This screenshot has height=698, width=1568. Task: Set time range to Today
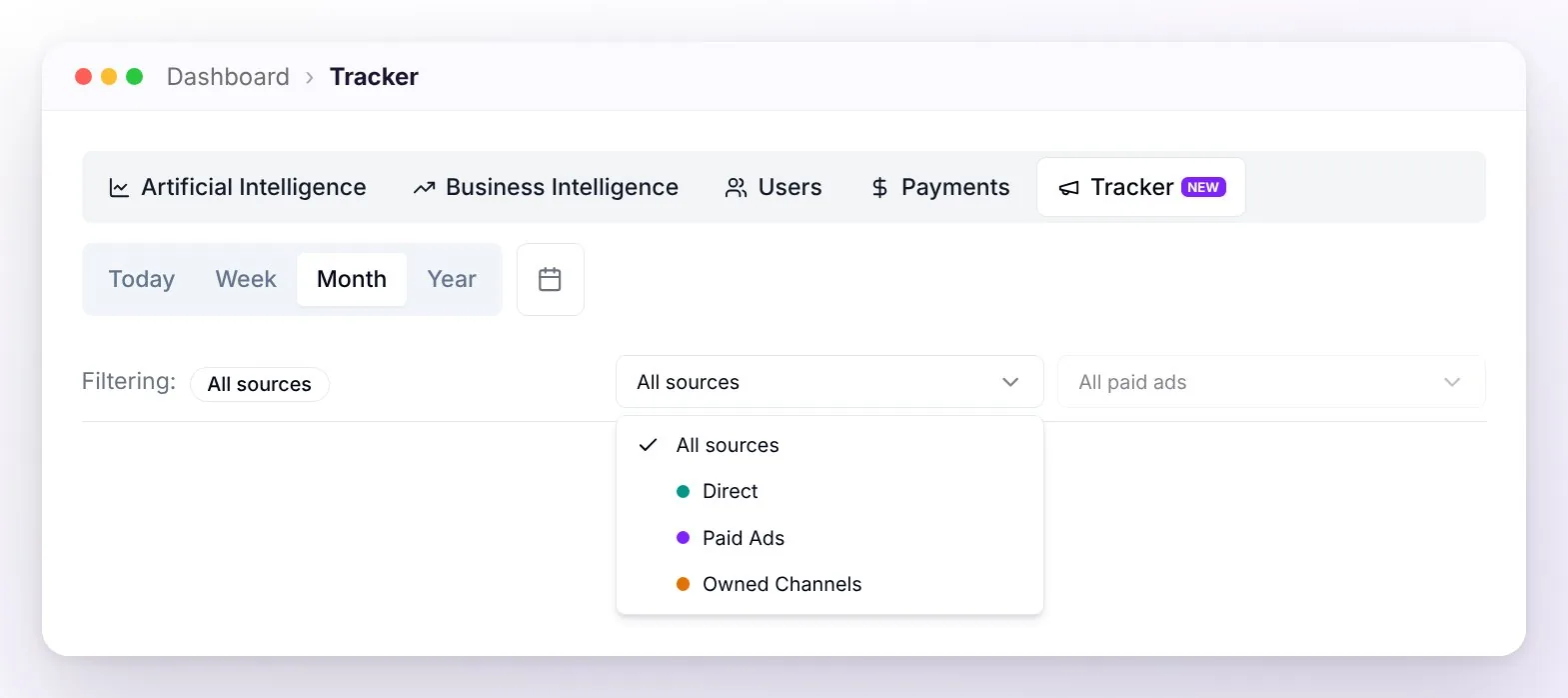coord(142,279)
